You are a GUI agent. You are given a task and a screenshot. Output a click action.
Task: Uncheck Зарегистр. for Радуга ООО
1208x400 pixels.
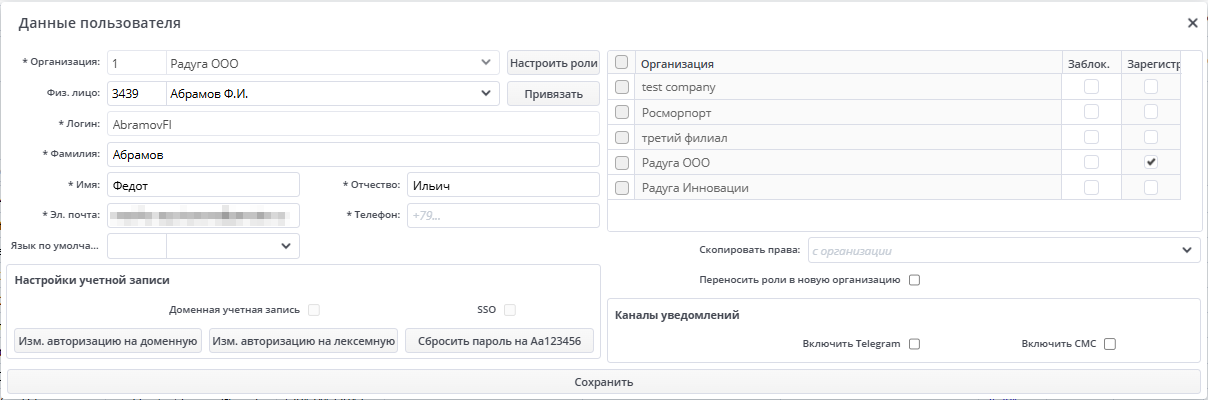click(1151, 162)
